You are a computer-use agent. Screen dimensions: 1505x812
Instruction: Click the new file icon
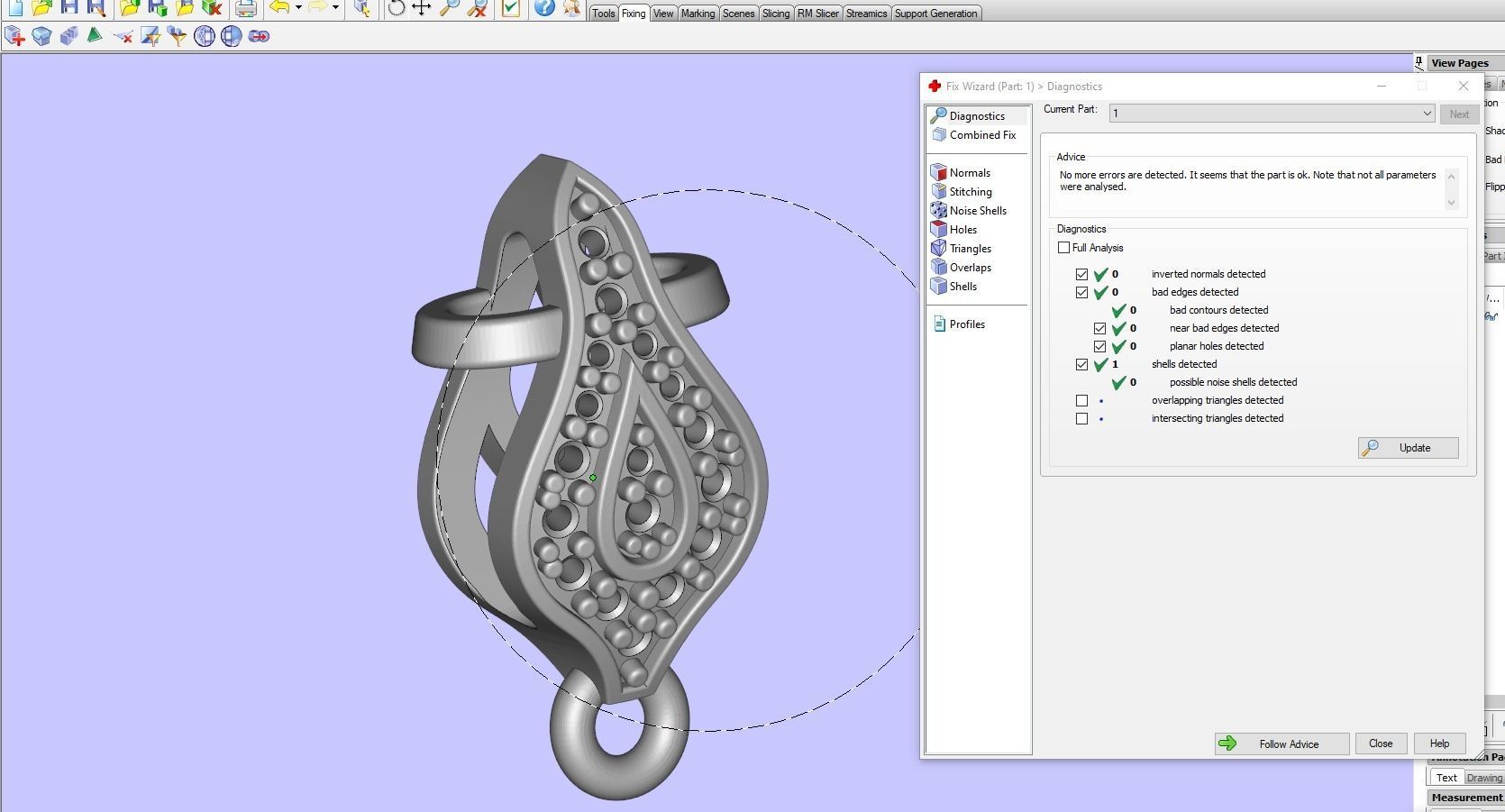(x=15, y=8)
